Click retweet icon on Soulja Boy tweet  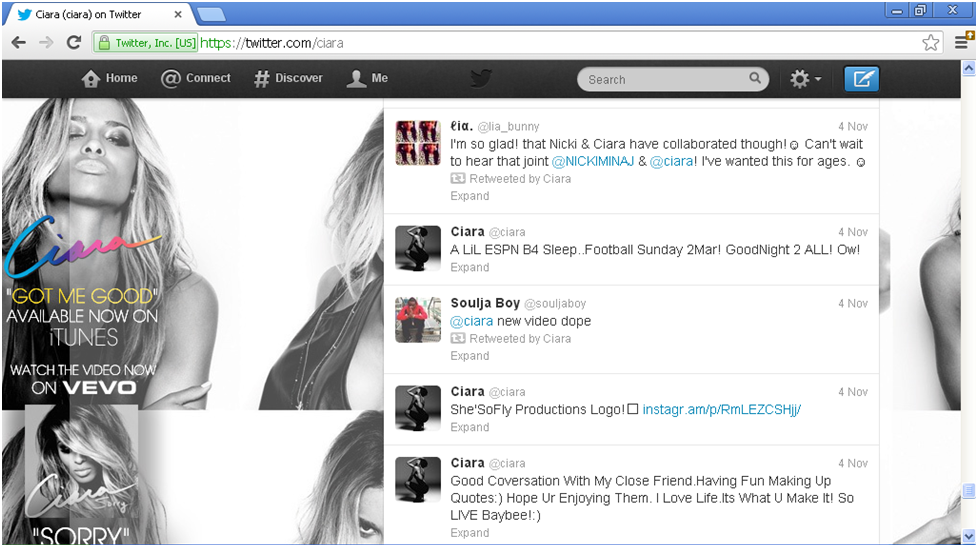click(x=458, y=338)
